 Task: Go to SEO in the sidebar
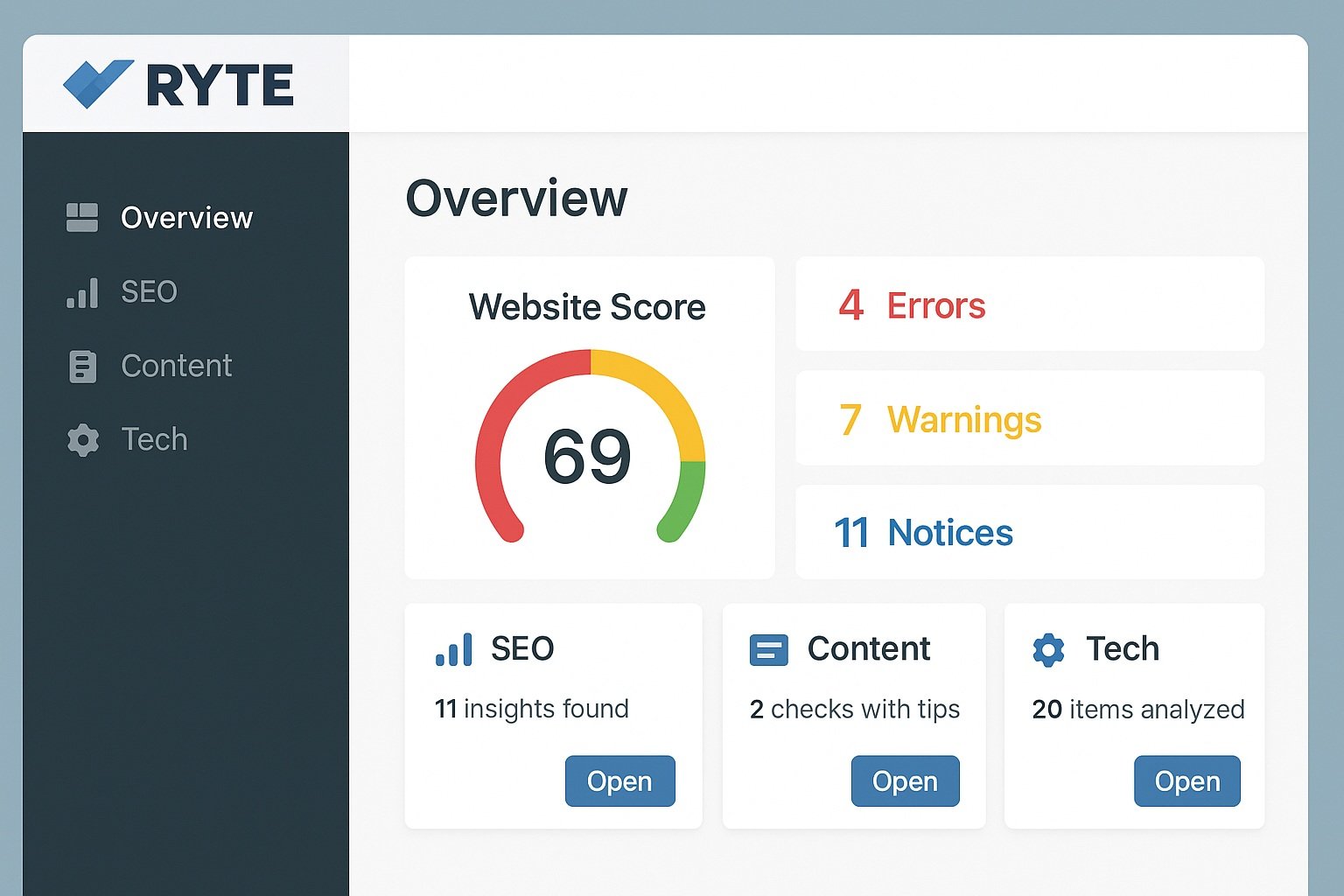(149, 292)
